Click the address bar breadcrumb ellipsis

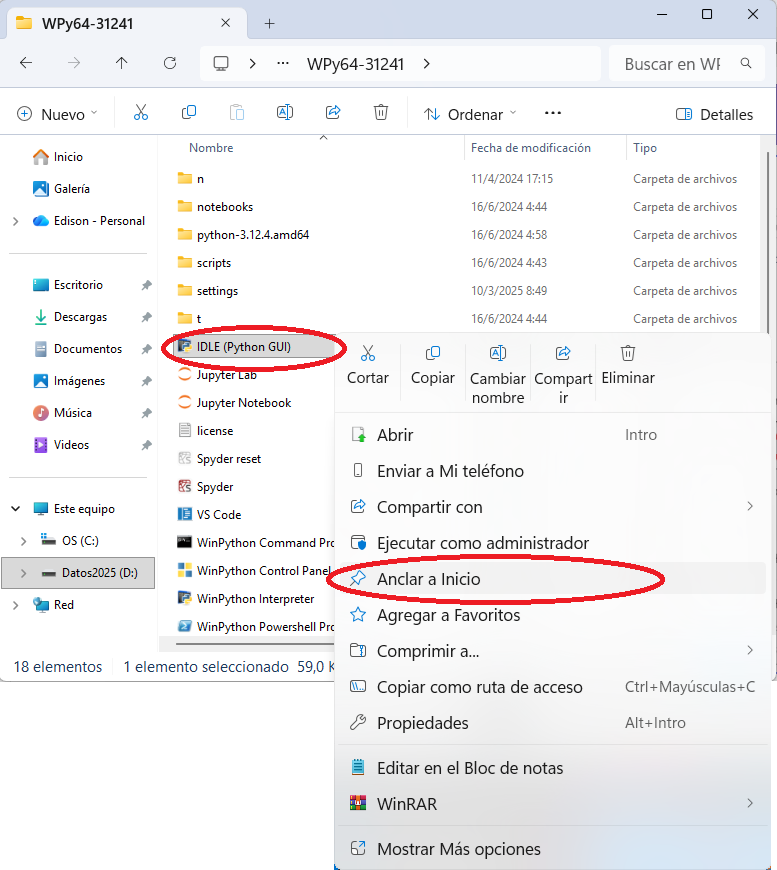(283, 63)
